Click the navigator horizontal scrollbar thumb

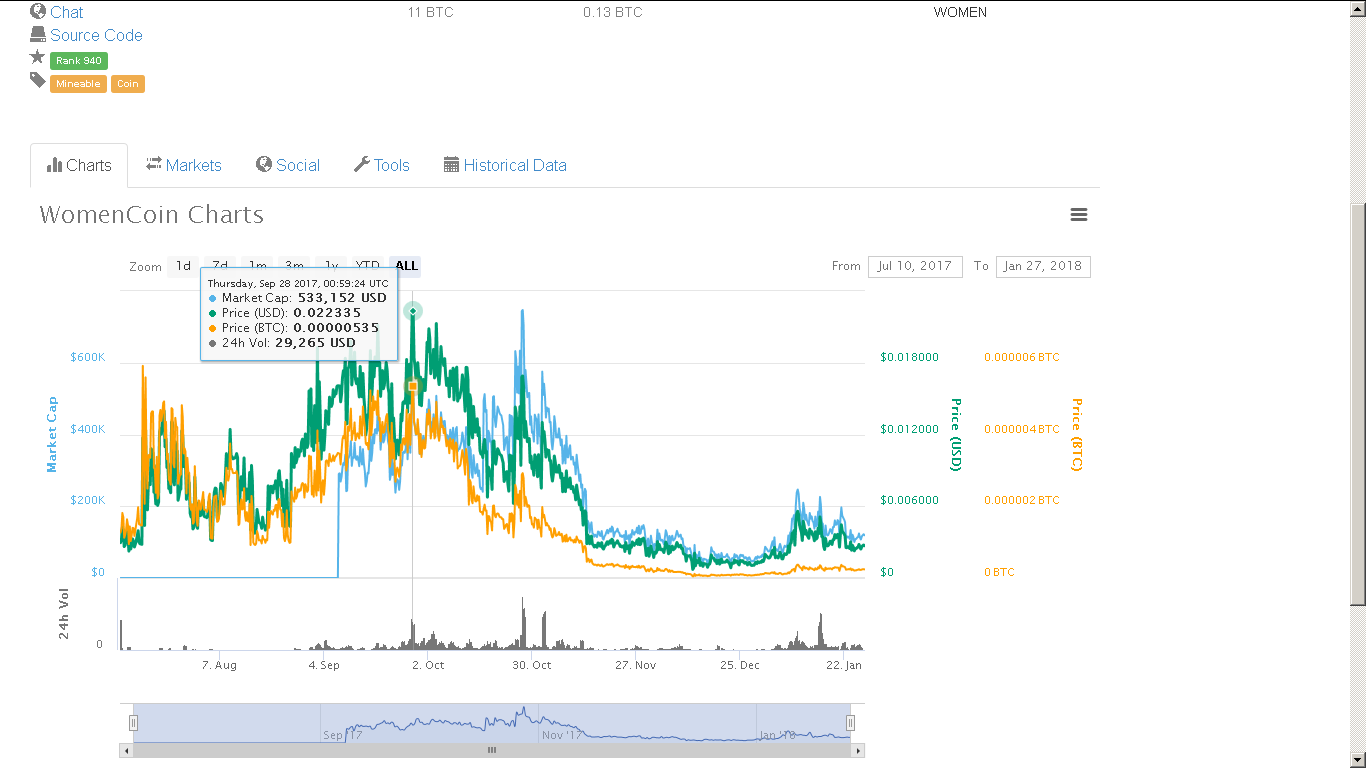click(x=491, y=750)
